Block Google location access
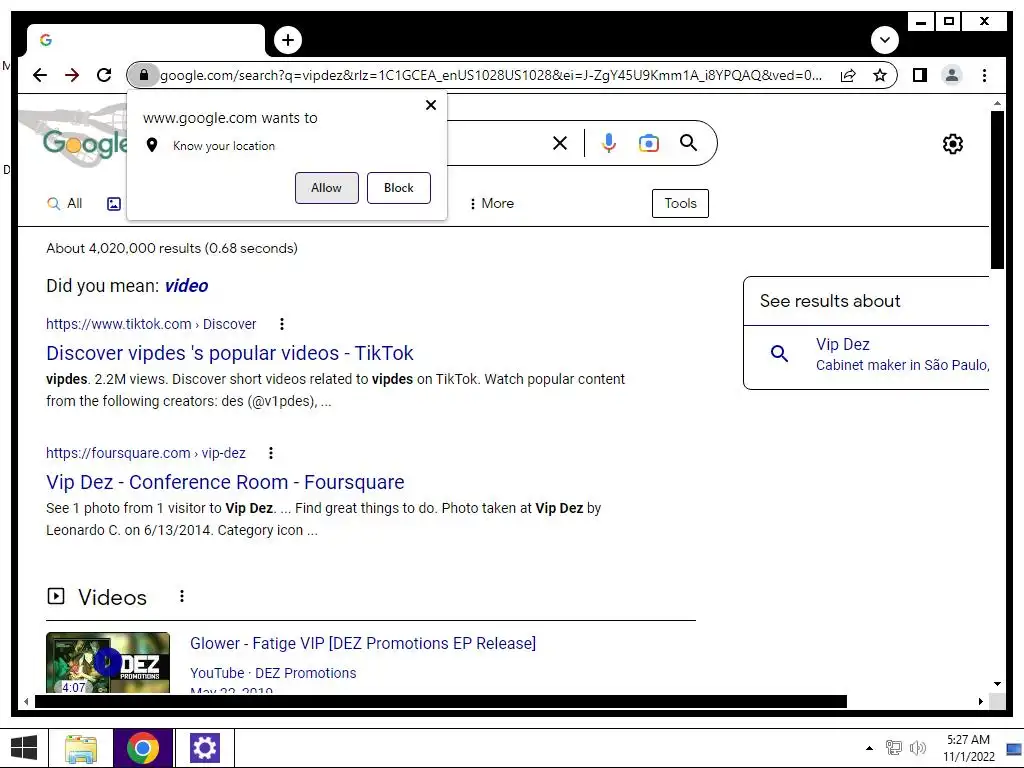The height and width of the screenshot is (768, 1024). pyautogui.click(x=398, y=188)
